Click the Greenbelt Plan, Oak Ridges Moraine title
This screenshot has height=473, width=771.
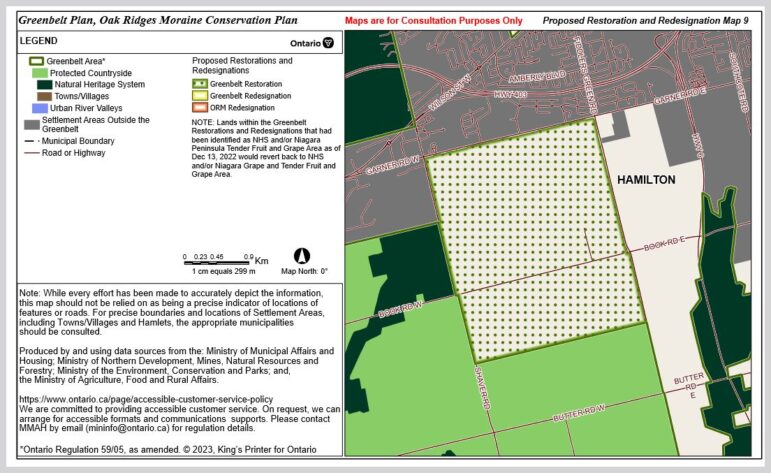pyautogui.click(x=158, y=20)
